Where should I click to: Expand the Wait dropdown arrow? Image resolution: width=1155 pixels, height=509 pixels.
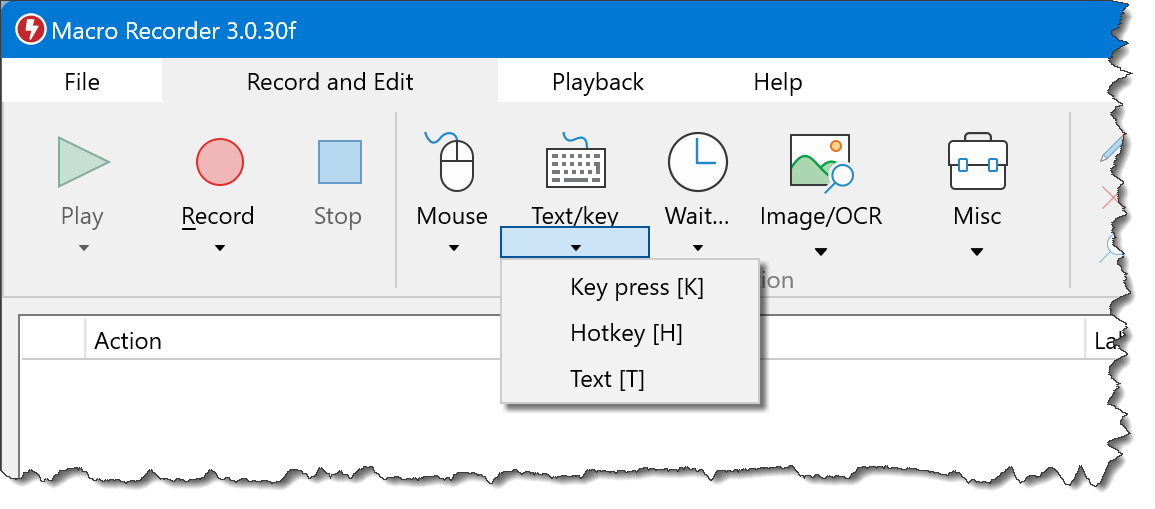point(698,248)
